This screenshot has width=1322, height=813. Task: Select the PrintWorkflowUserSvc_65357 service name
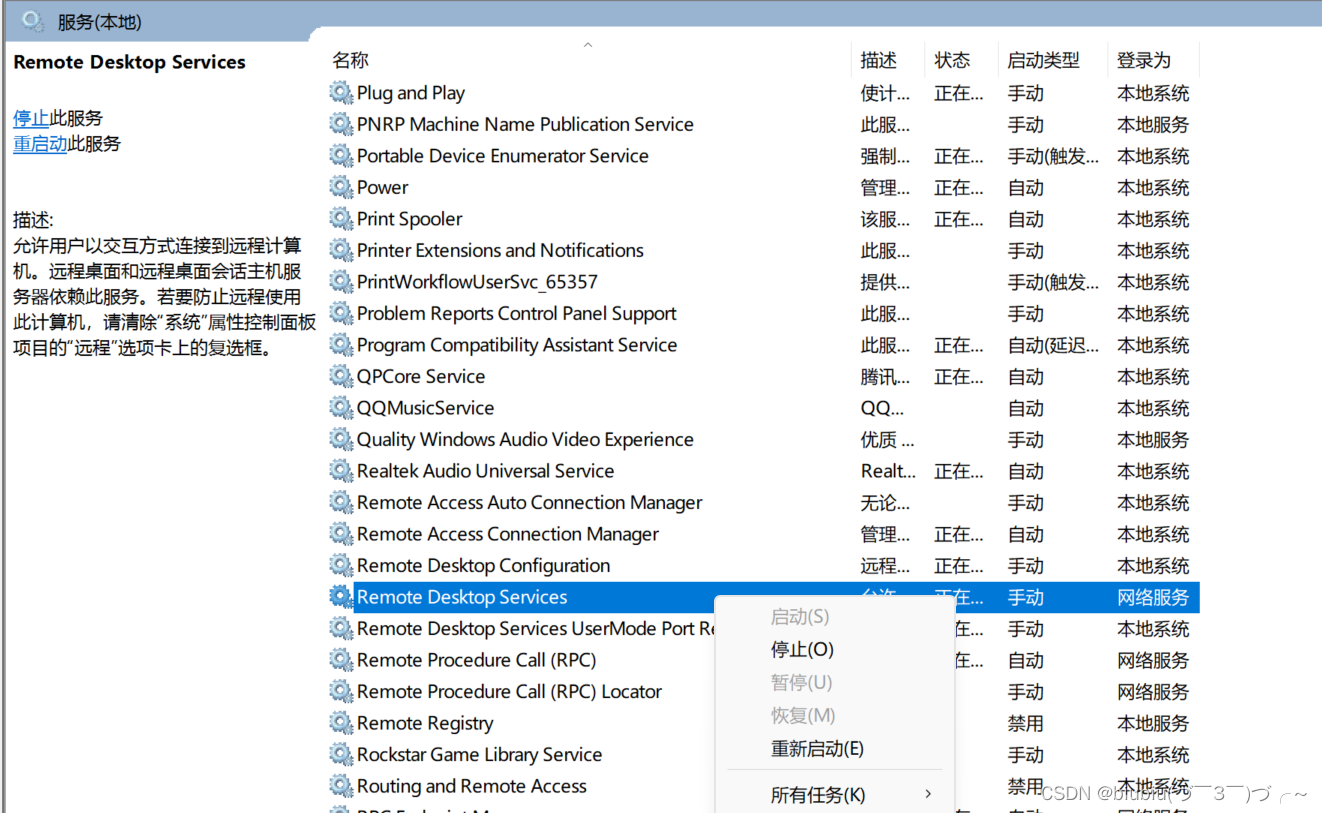pos(477,282)
